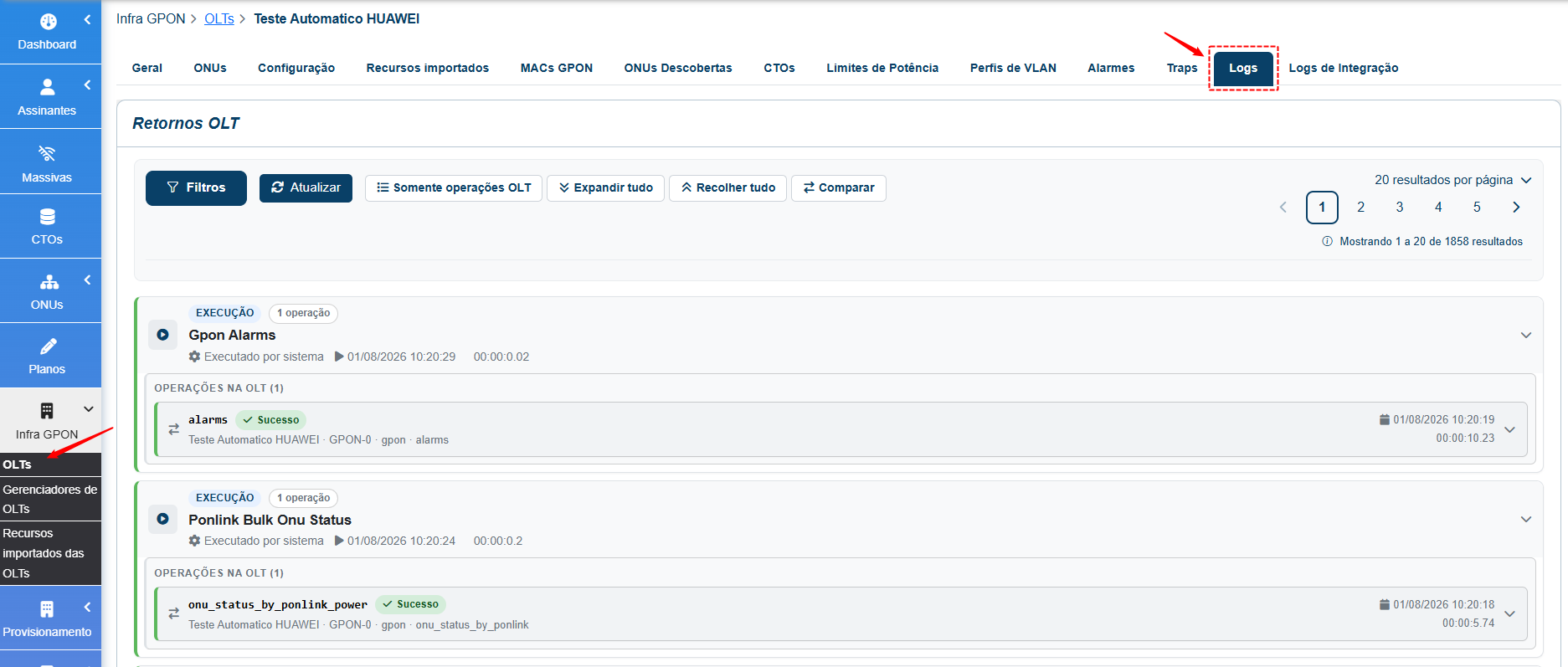Image resolution: width=1568 pixels, height=667 pixels.
Task: Click the transfer arrows icon in the onu_status_by_ponlink_power row
Action: point(174,613)
